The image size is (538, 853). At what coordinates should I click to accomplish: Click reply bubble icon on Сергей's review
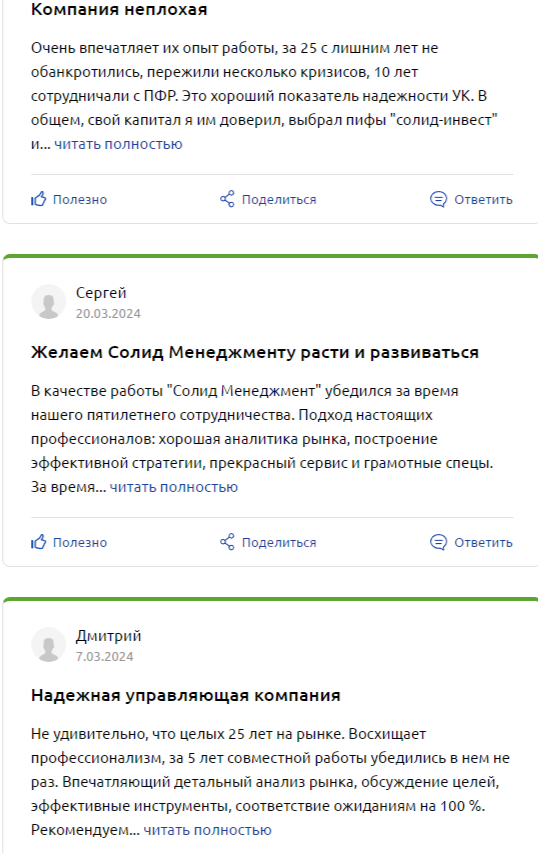point(438,542)
